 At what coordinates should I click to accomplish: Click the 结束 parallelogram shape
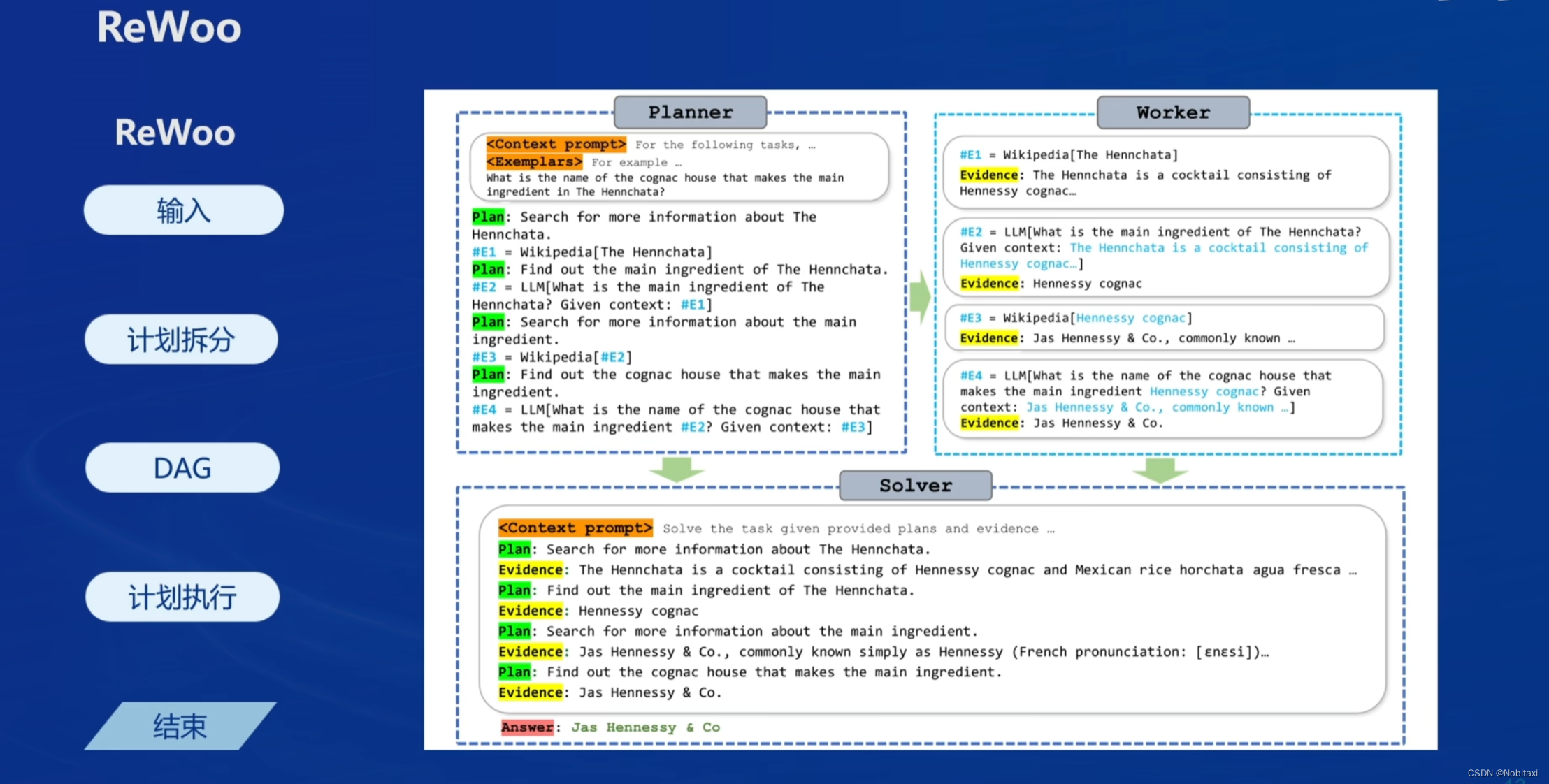coord(180,727)
